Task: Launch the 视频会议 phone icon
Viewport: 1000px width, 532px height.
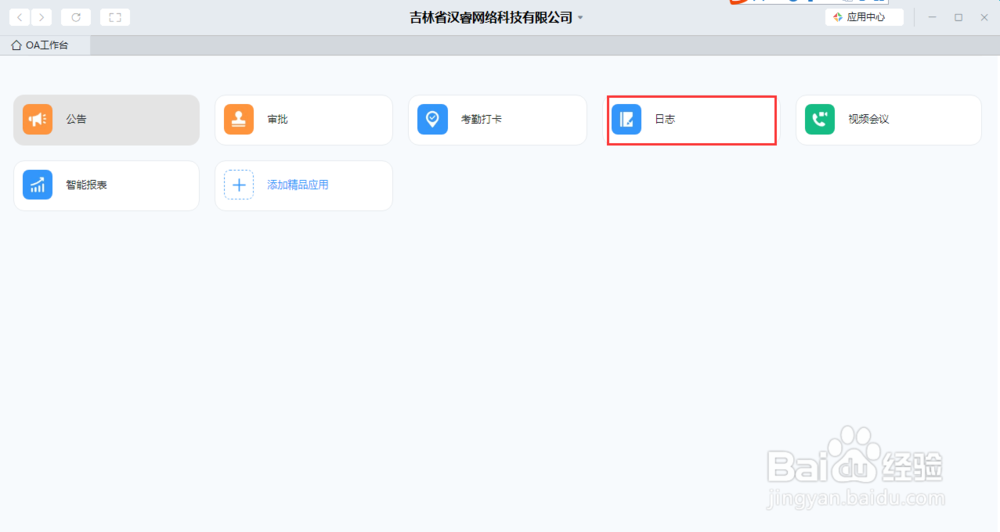Action: (x=820, y=119)
